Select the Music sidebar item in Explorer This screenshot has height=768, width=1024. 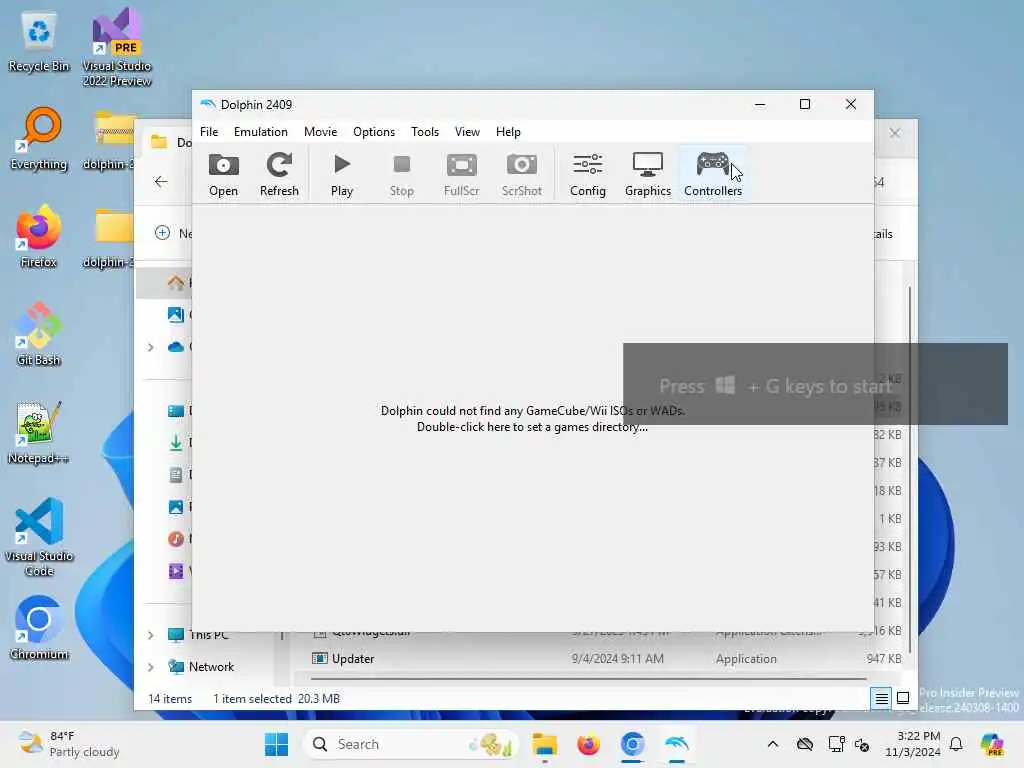coord(176,539)
